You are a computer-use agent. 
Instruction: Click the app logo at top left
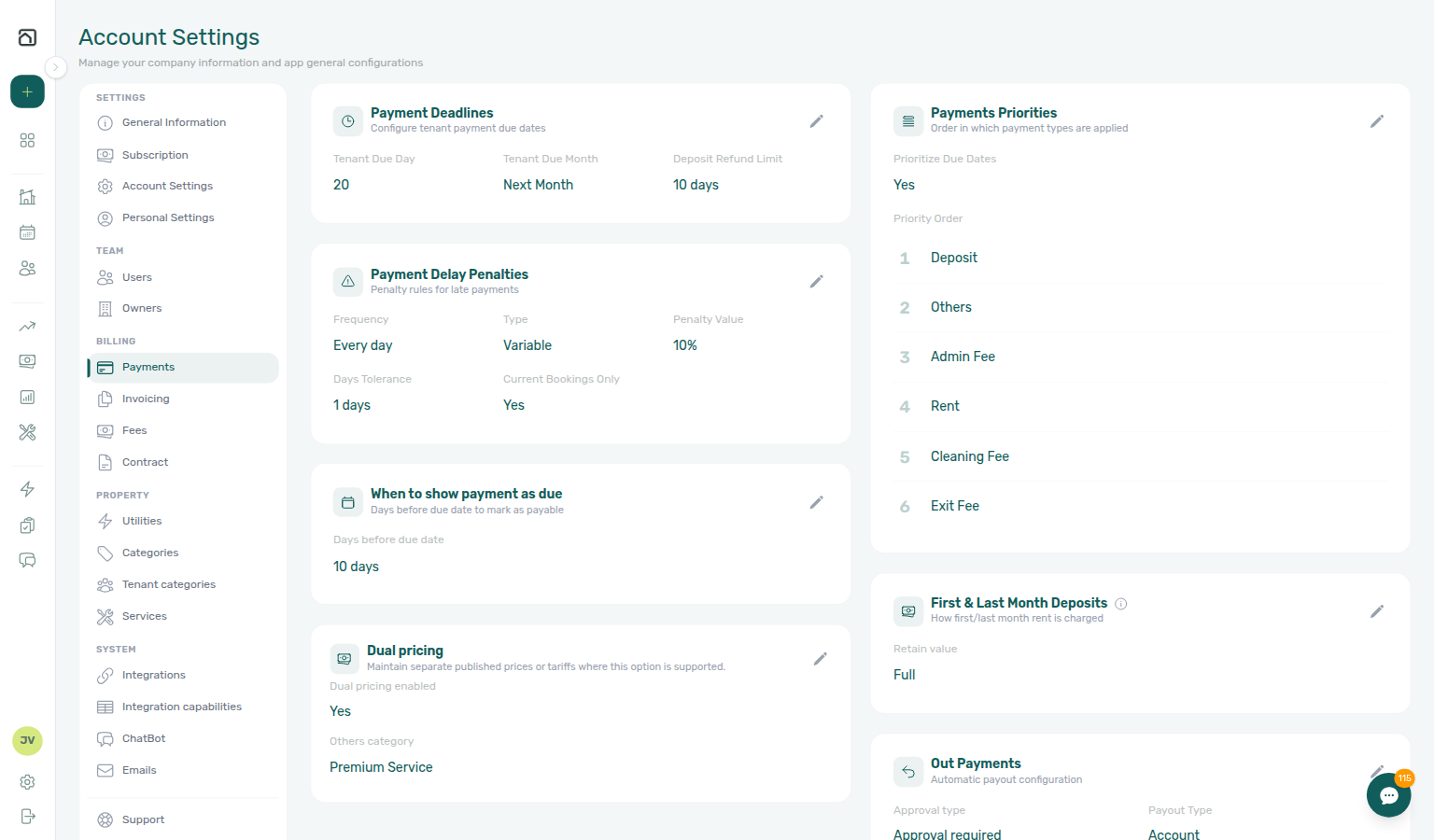[x=27, y=37]
